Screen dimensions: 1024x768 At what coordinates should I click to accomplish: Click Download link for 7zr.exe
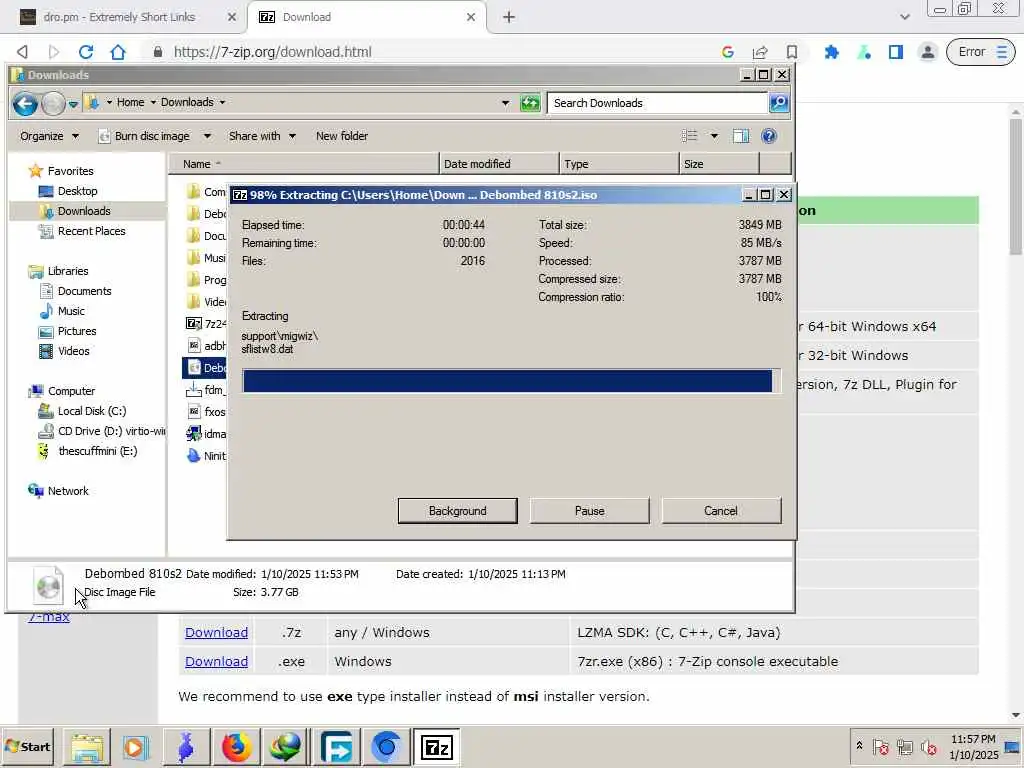216,661
